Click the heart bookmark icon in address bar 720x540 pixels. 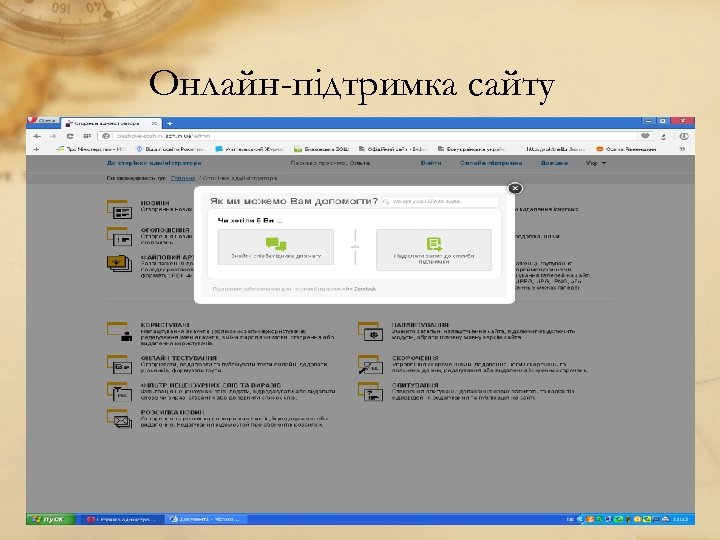pos(645,136)
